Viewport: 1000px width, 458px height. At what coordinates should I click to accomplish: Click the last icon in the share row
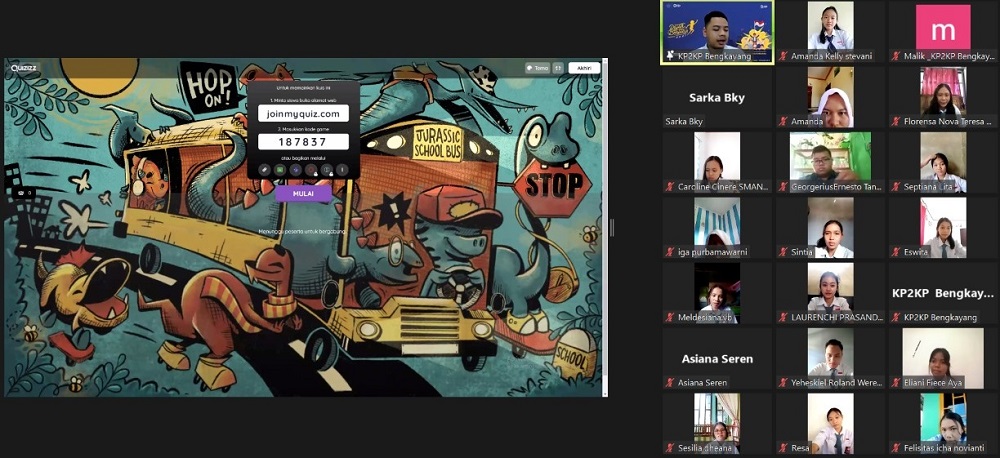[x=342, y=170]
